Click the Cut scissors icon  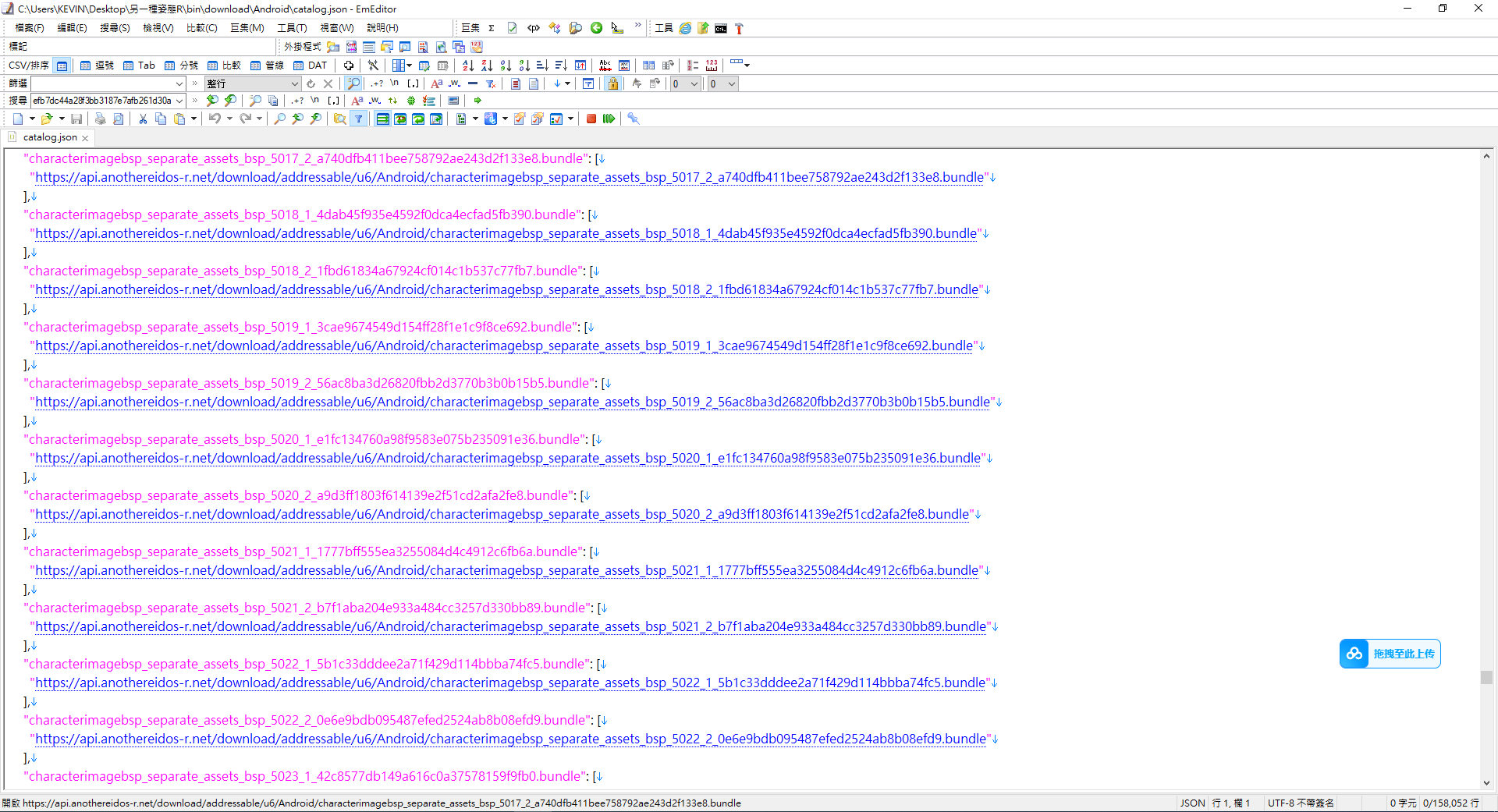(x=143, y=119)
